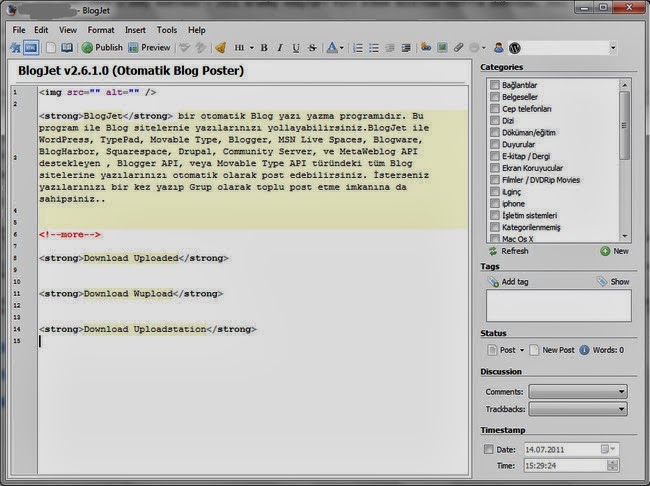Click the Publish button in toolbar
The width and height of the screenshot is (650, 486).
(102, 48)
